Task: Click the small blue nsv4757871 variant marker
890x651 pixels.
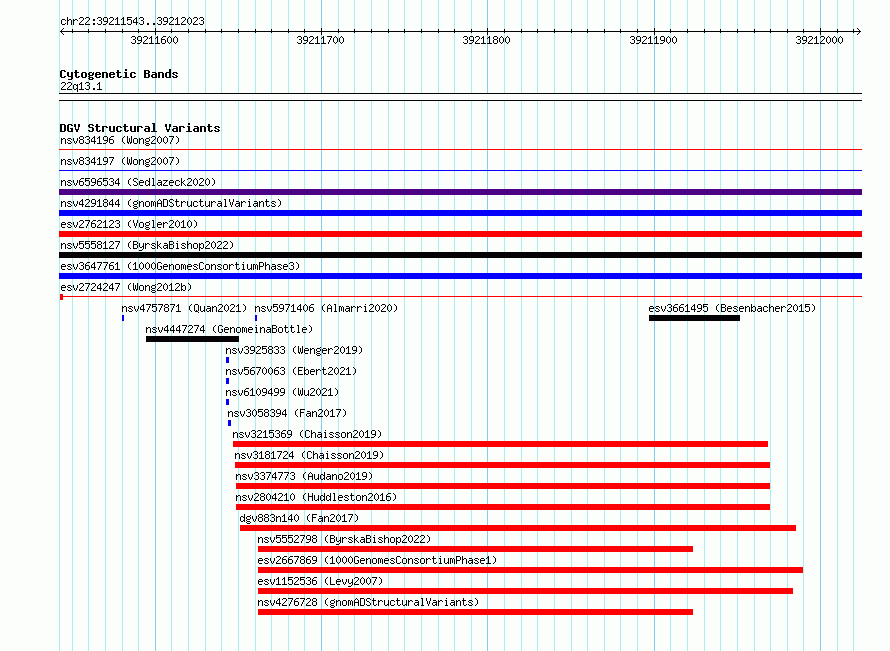Action: pyautogui.click(x=123, y=318)
